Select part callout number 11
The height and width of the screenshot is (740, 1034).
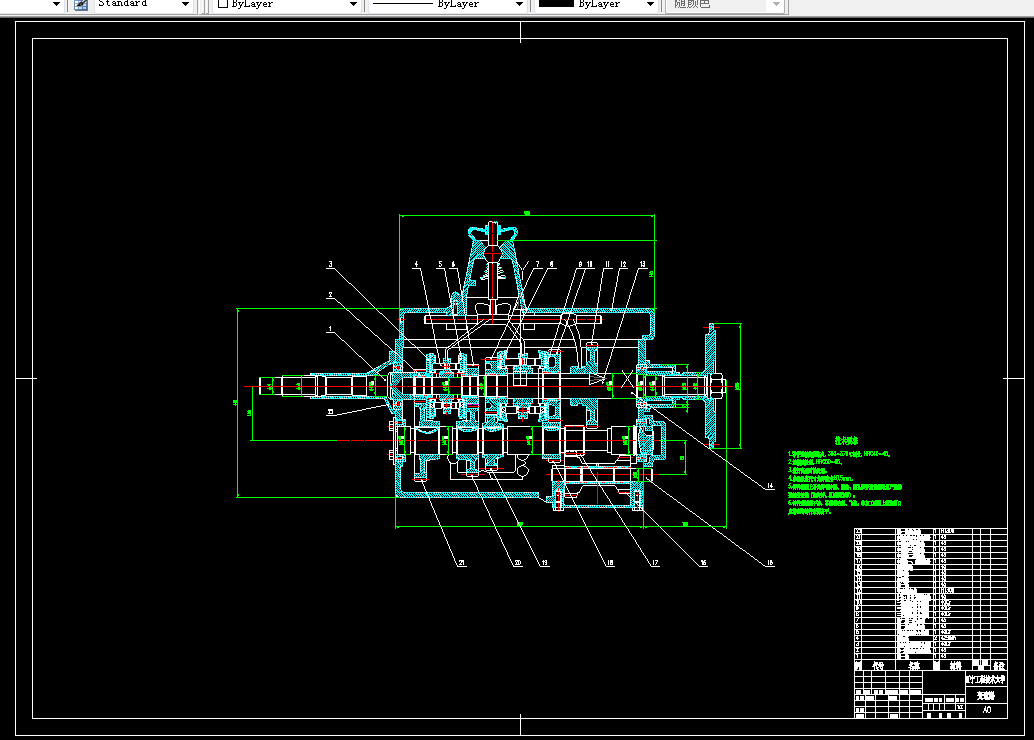[x=607, y=264]
